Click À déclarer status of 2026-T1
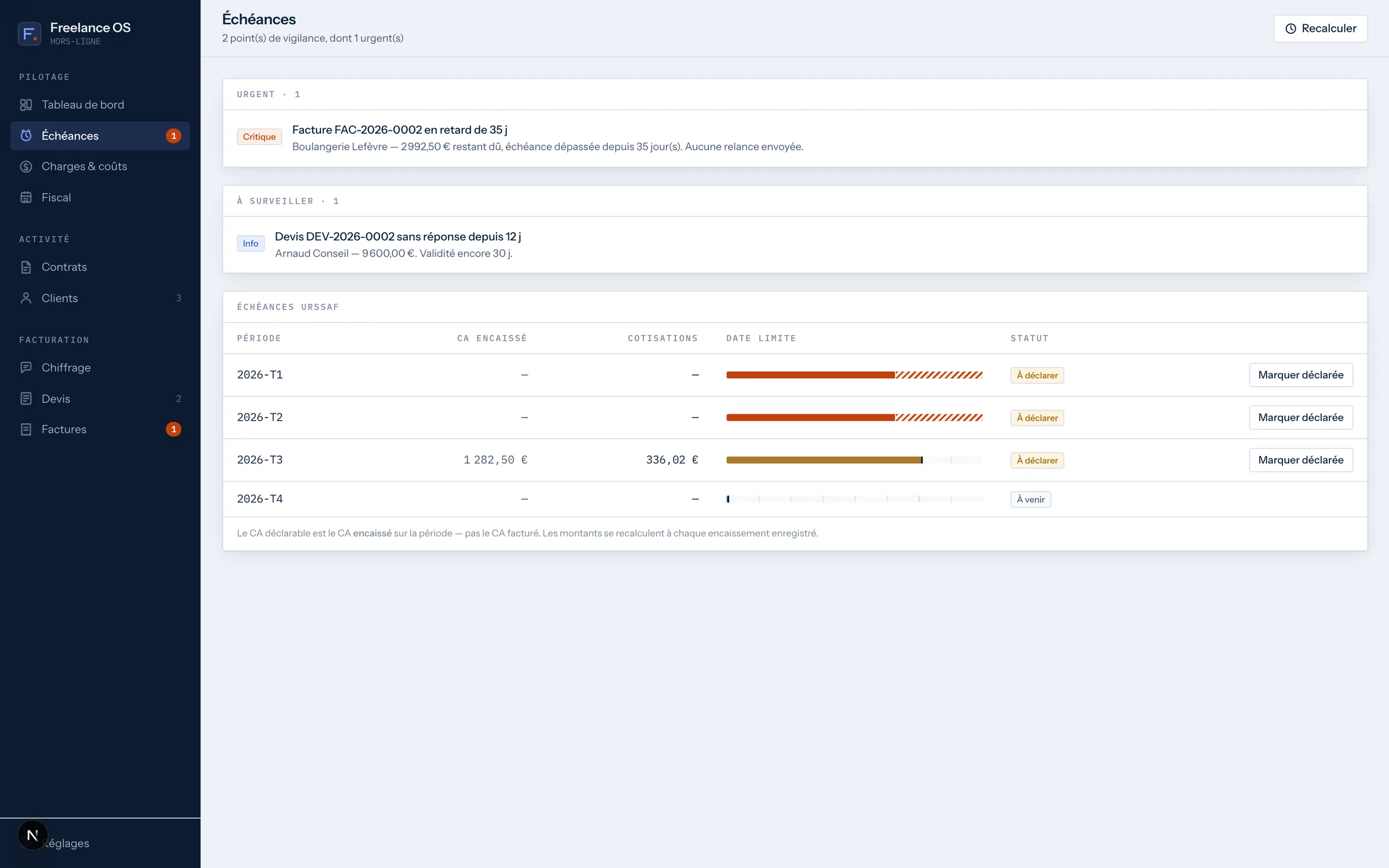 tap(1037, 376)
